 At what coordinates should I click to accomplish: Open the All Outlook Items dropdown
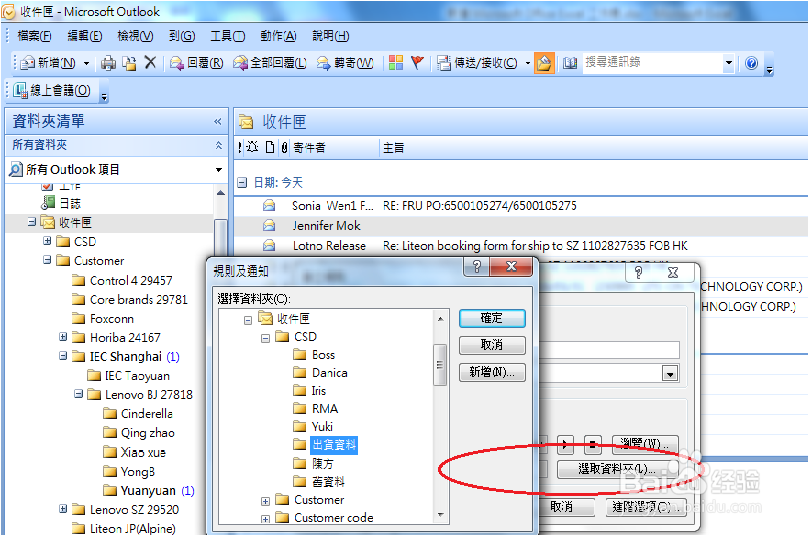pyautogui.click(x=218, y=170)
